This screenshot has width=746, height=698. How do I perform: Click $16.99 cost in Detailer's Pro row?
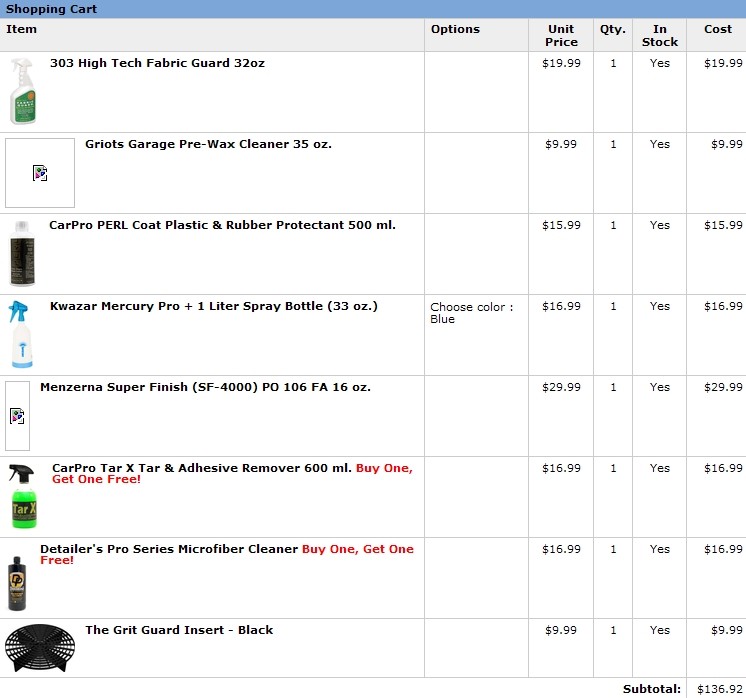coord(723,550)
